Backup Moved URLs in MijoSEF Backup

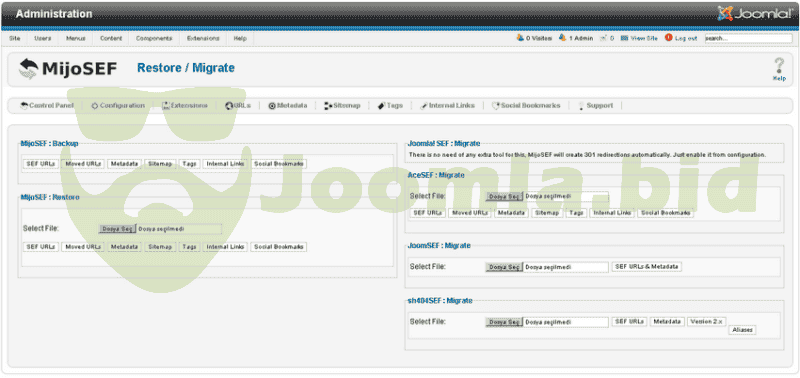[83, 164]
